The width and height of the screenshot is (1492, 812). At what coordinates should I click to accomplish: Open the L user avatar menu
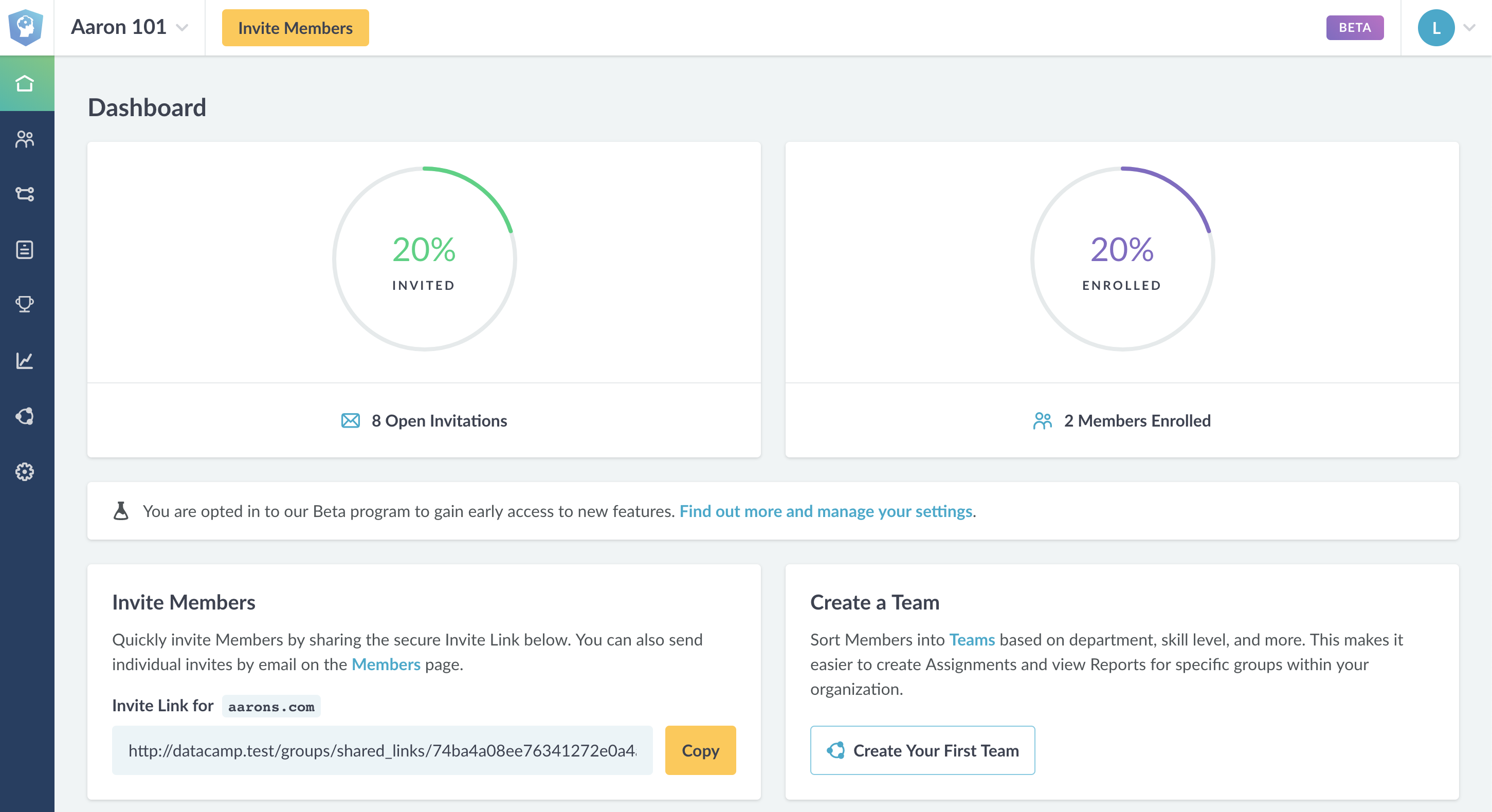[x=1435, y=28]
